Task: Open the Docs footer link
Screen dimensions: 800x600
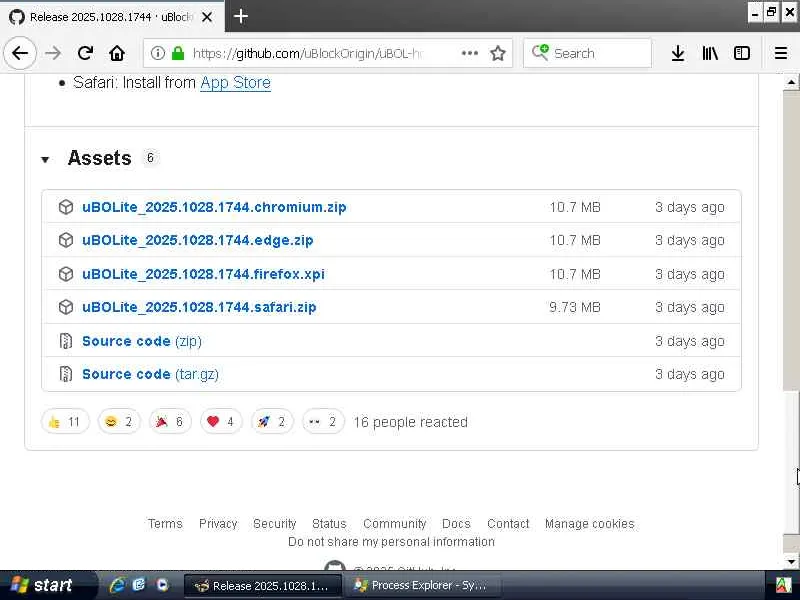Action: point(456,523)
